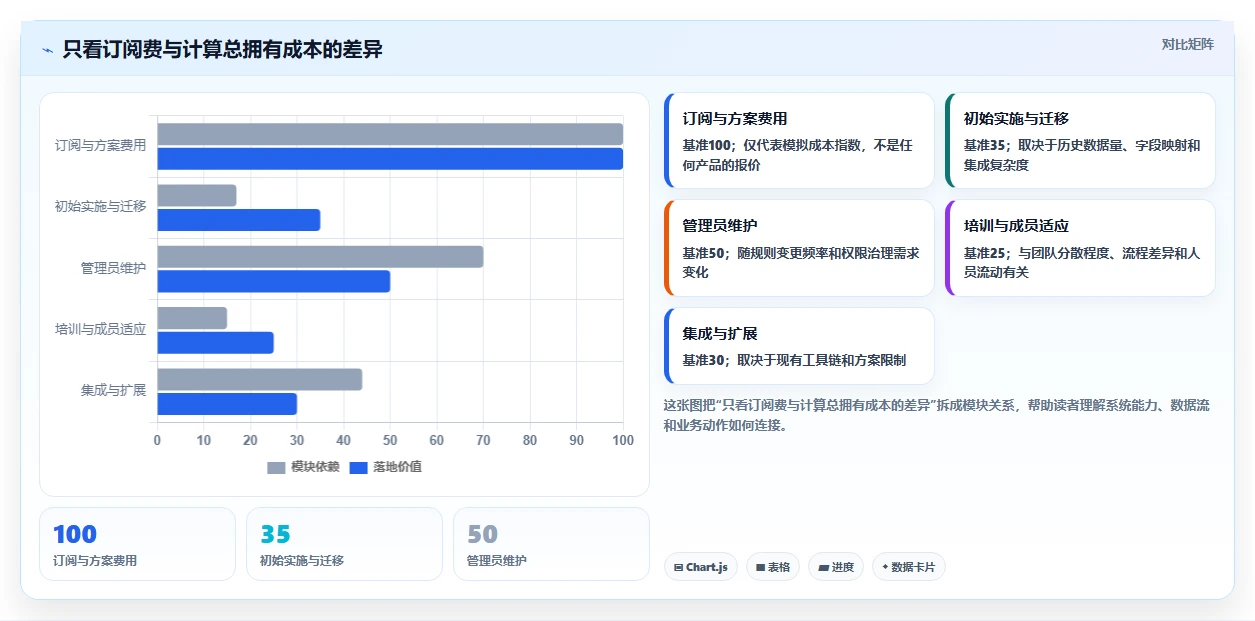Click the blue bar for 培训与成员适应
Screen dimensions: 1255x621
[215, 343]
